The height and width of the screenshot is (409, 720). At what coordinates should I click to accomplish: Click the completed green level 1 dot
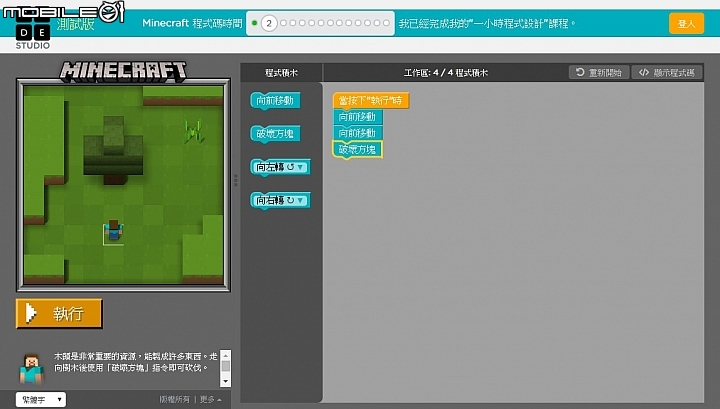pos(254,23)
